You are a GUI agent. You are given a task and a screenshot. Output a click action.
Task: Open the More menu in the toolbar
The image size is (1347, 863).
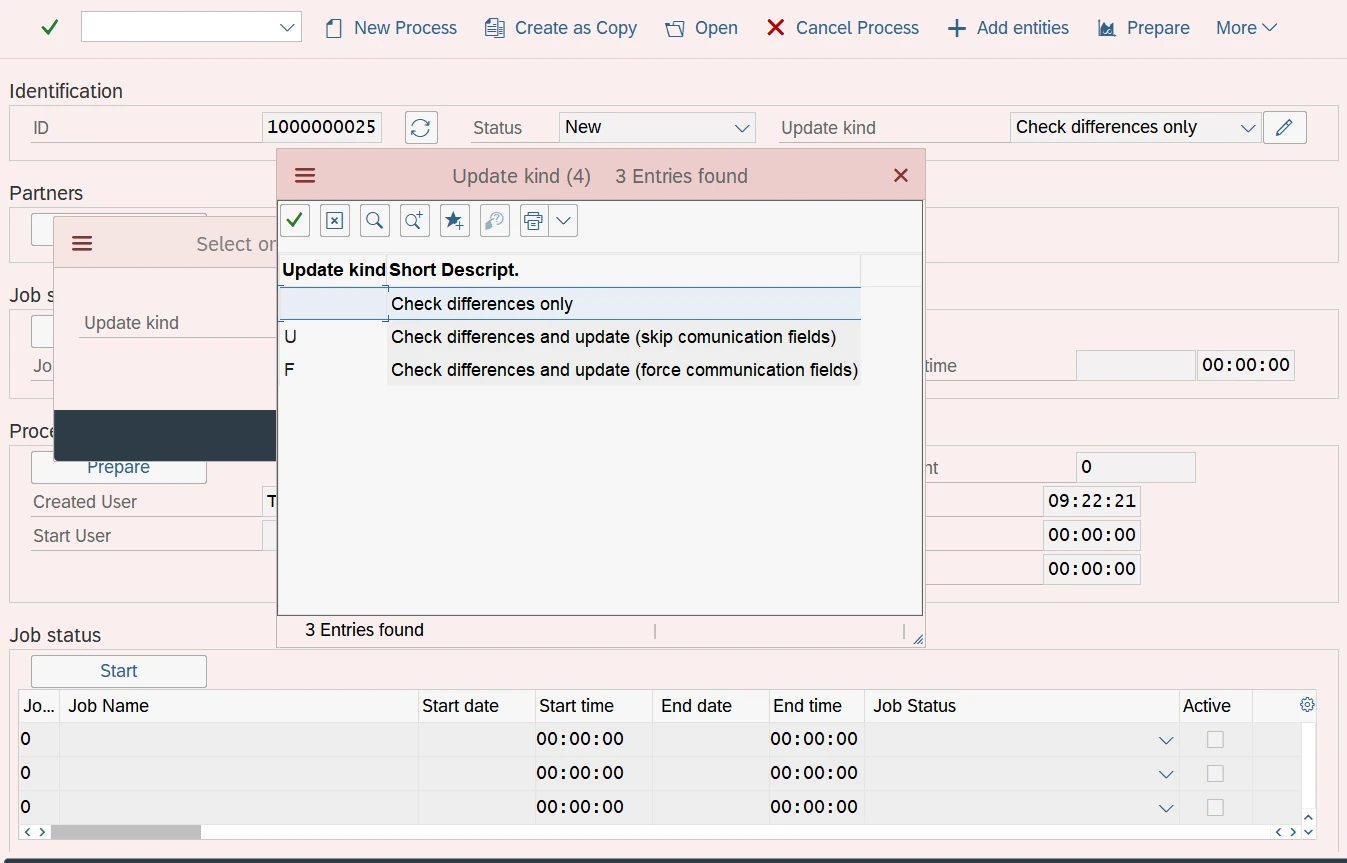[1246, 28]
